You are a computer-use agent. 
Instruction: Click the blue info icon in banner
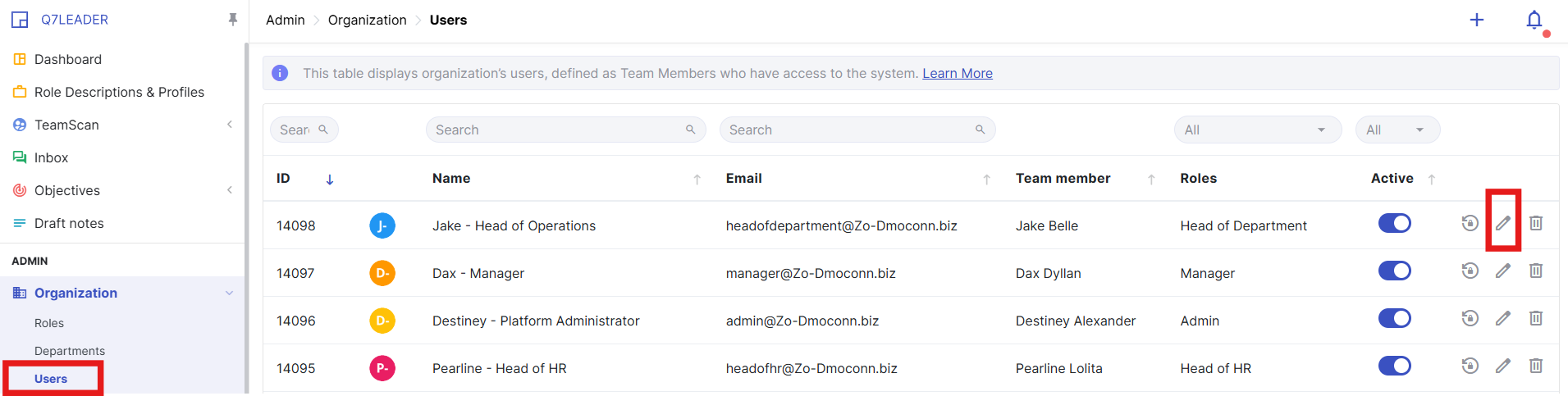280,73
